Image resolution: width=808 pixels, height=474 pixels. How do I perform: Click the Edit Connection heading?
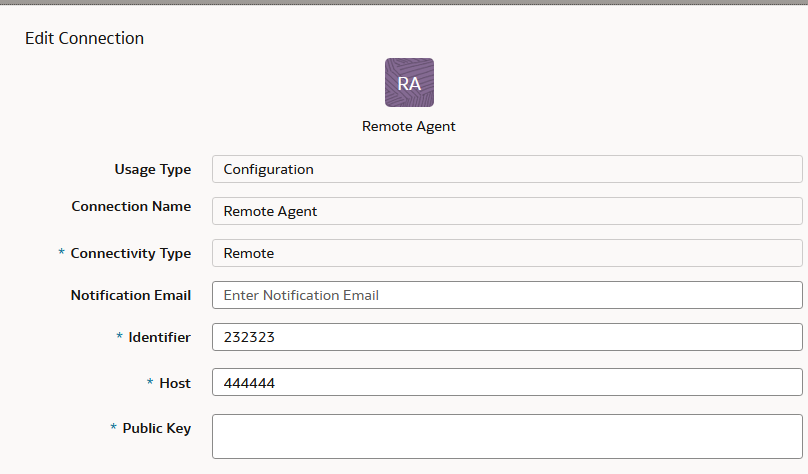[x=85, y=38]
